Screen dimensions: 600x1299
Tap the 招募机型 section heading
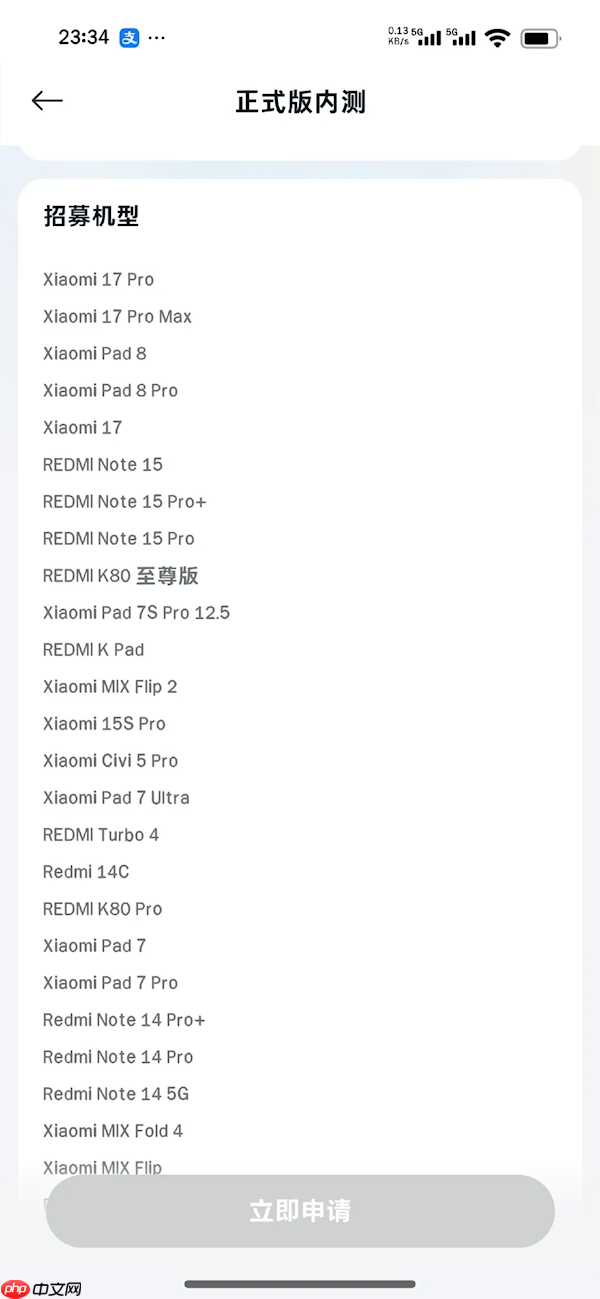[x=91, y=216]
